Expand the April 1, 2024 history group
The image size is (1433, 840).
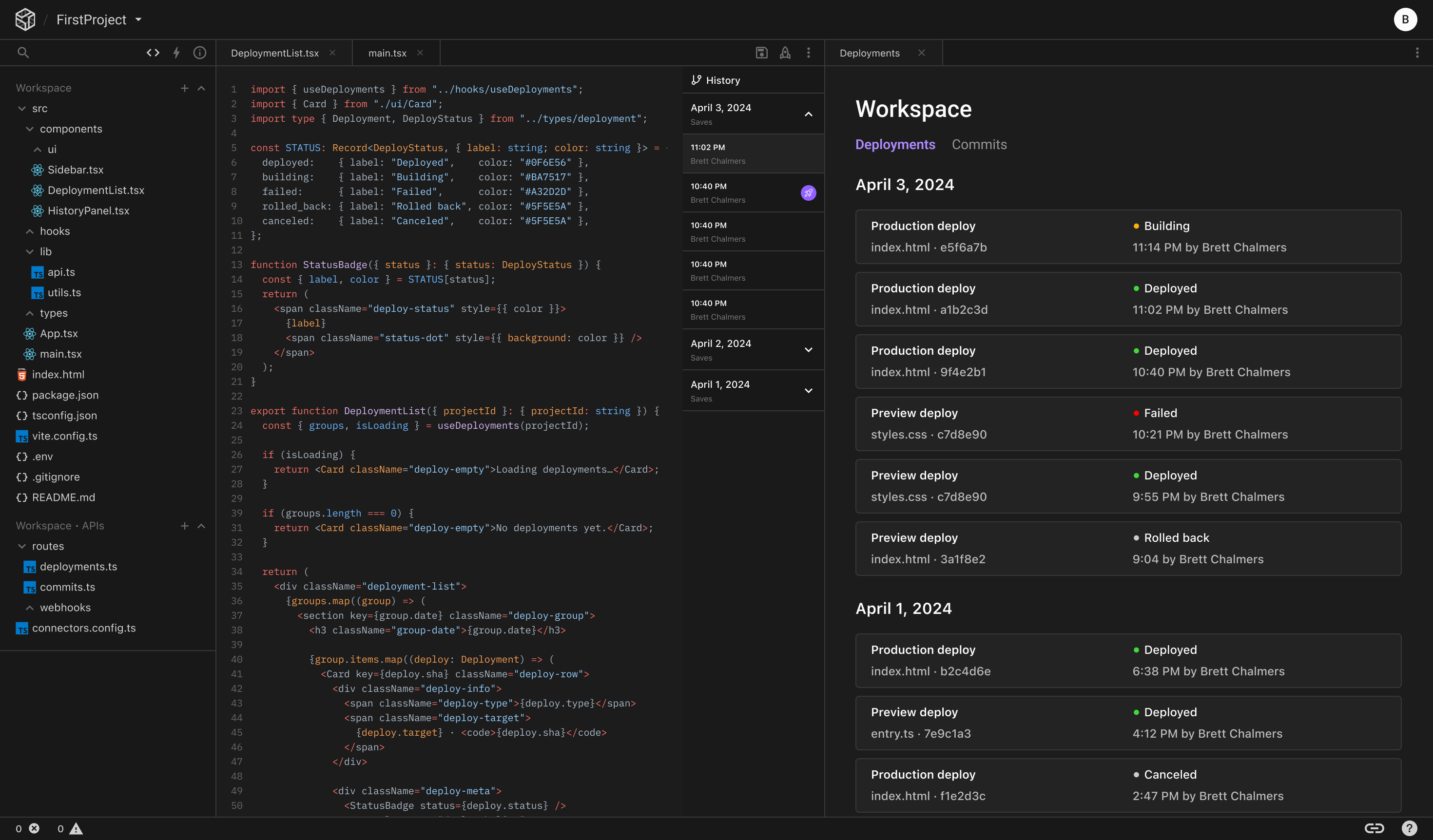[x=808, y=391]
